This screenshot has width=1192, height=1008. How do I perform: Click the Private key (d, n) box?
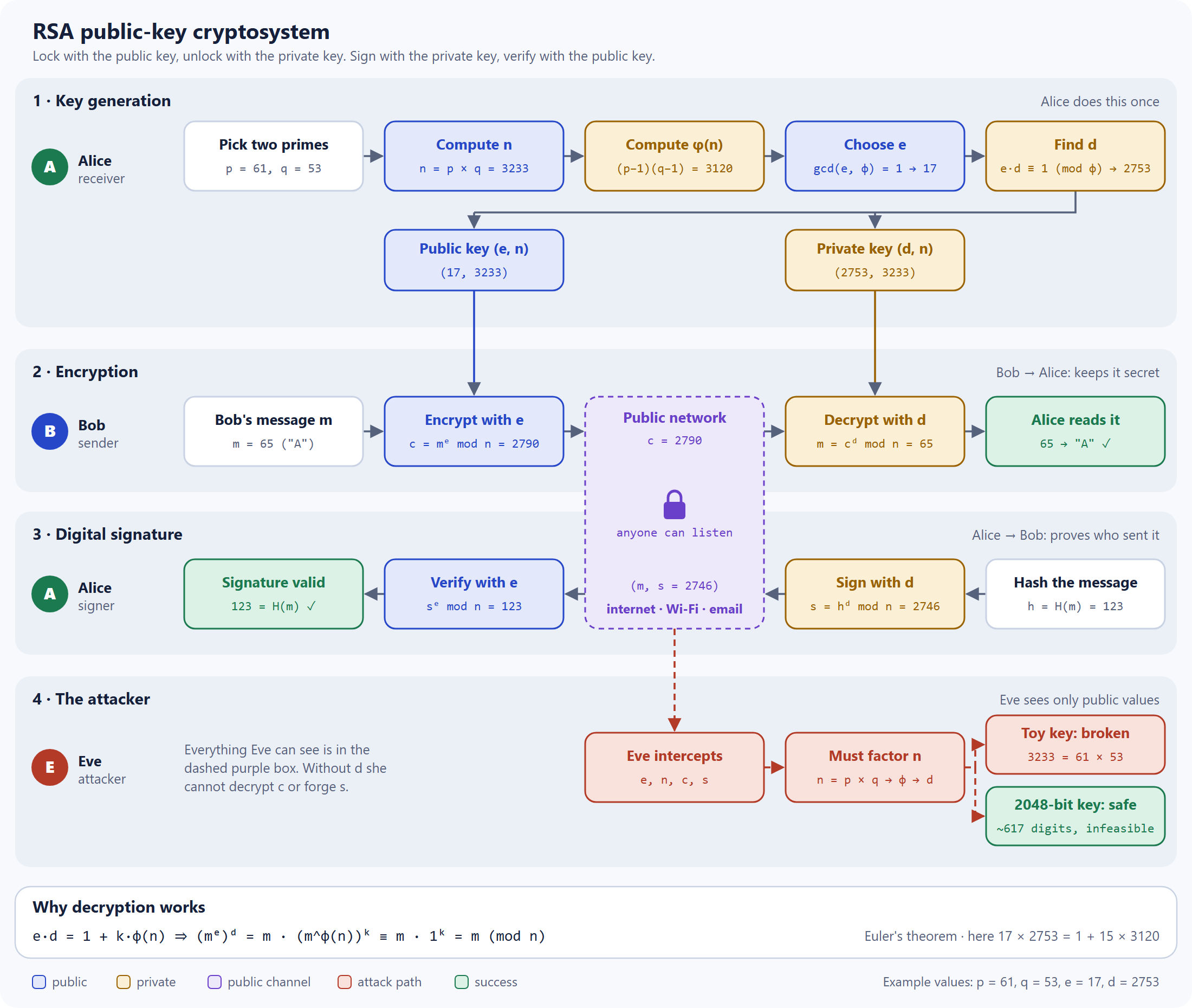click(x=875, y=260)
